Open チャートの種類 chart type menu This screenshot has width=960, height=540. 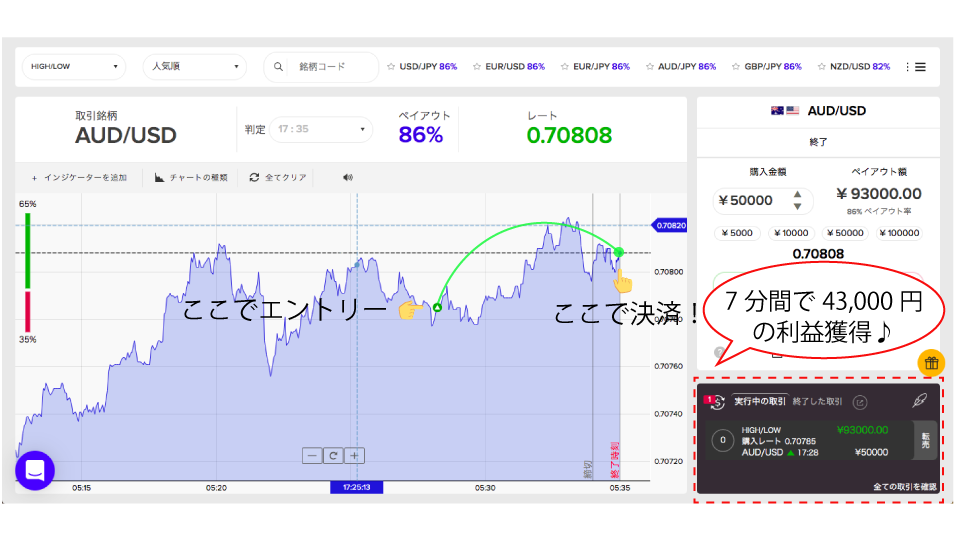[x=191, y=178]
